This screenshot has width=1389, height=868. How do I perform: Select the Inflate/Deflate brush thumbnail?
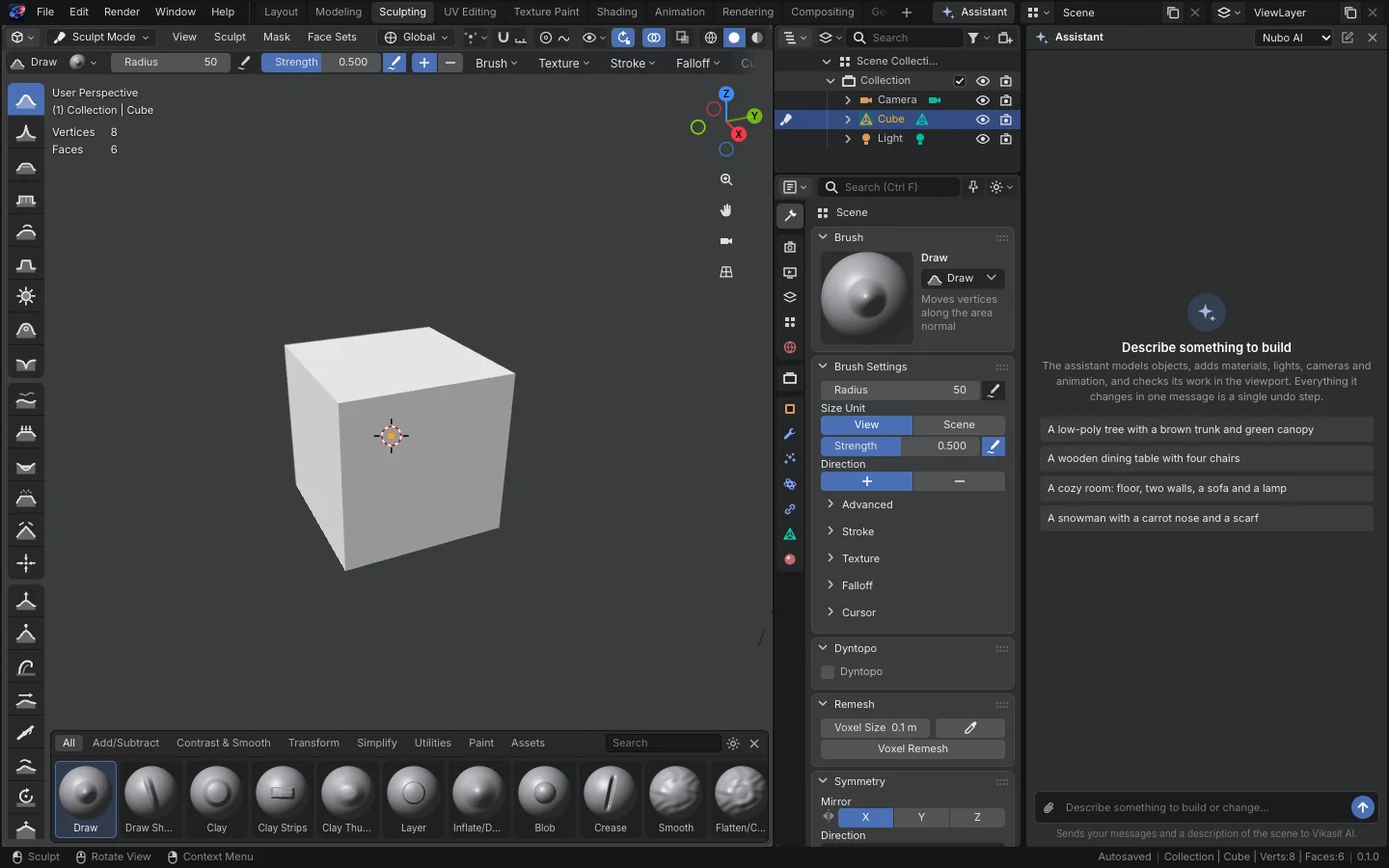(x=477, y=800)
